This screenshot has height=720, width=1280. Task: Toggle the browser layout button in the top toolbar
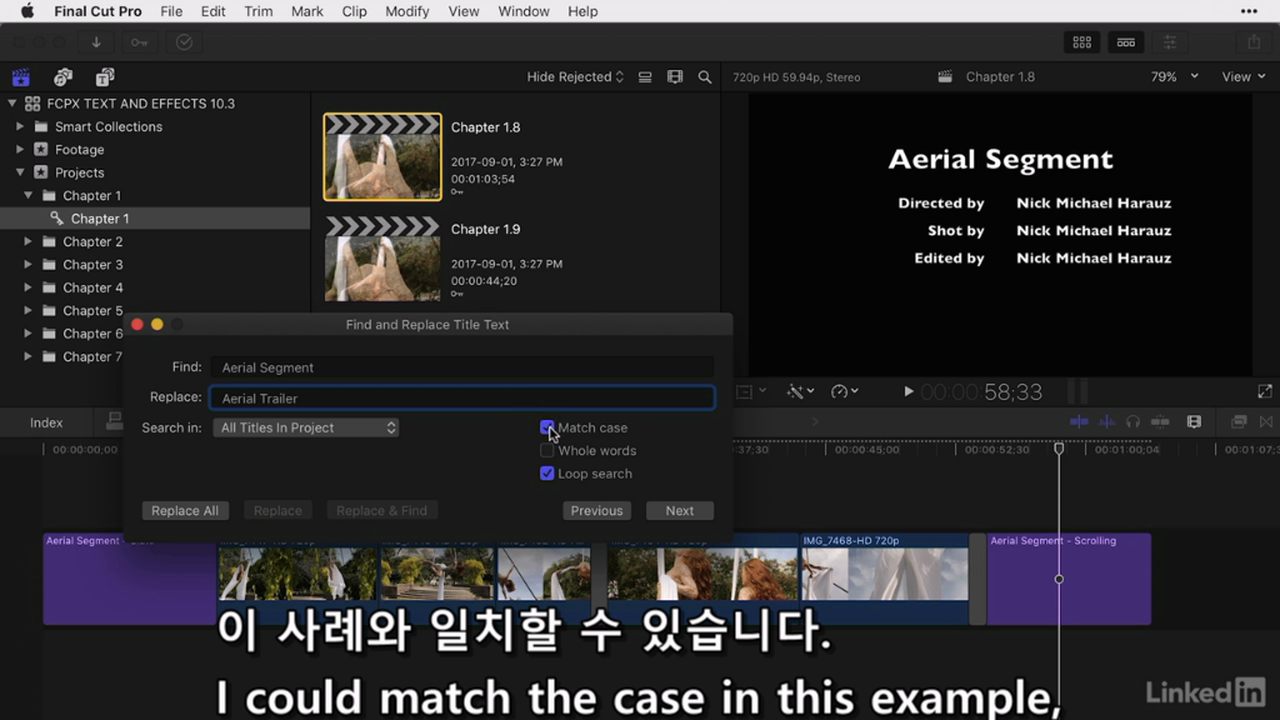pyautogui.click(x=1082, y=42)
